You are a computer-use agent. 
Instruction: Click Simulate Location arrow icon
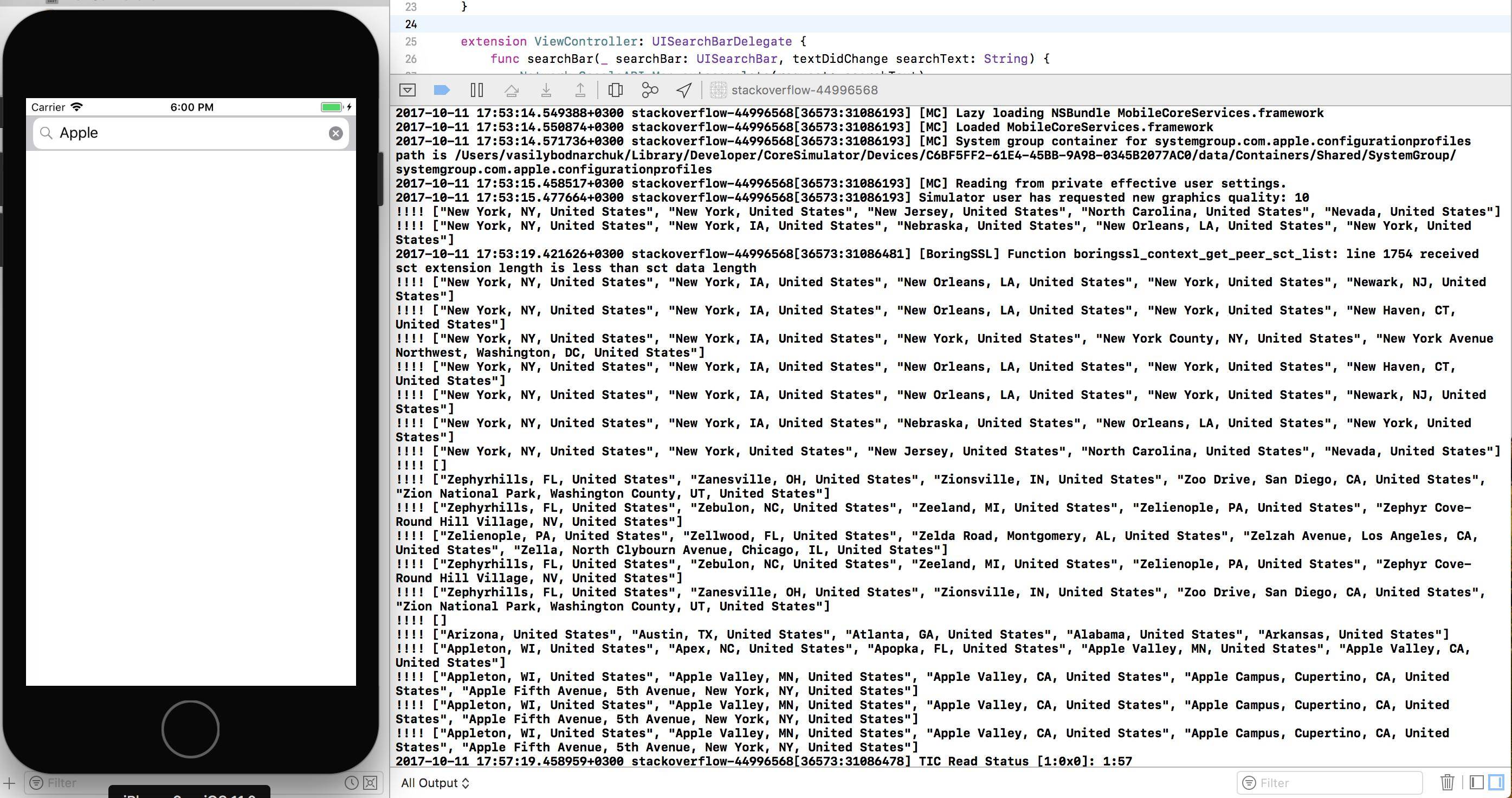pos(684,90)
